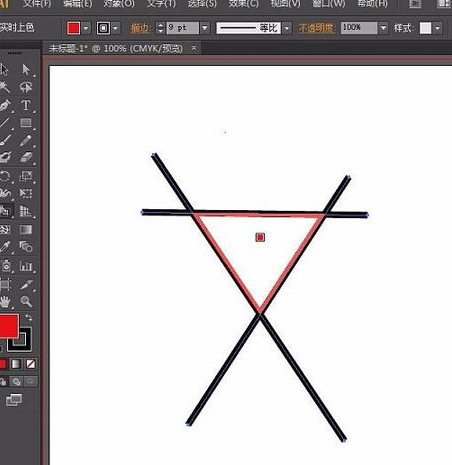Expand the stroke color dropdown arrow
Image resolution: width=452 pixels, height=465 pixels.
click(x=116, y=28)
